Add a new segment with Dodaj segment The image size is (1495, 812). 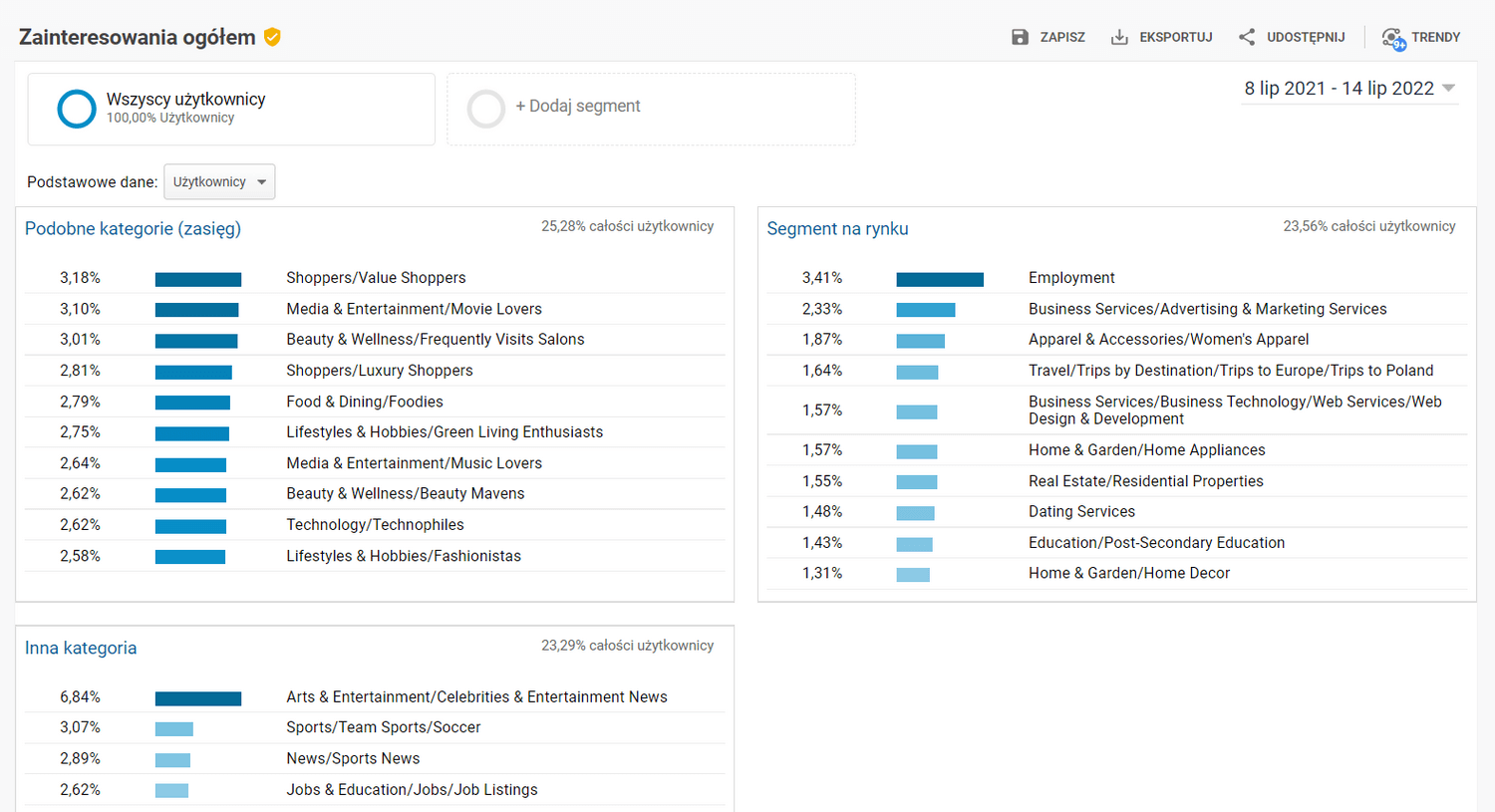click(578, 107)
